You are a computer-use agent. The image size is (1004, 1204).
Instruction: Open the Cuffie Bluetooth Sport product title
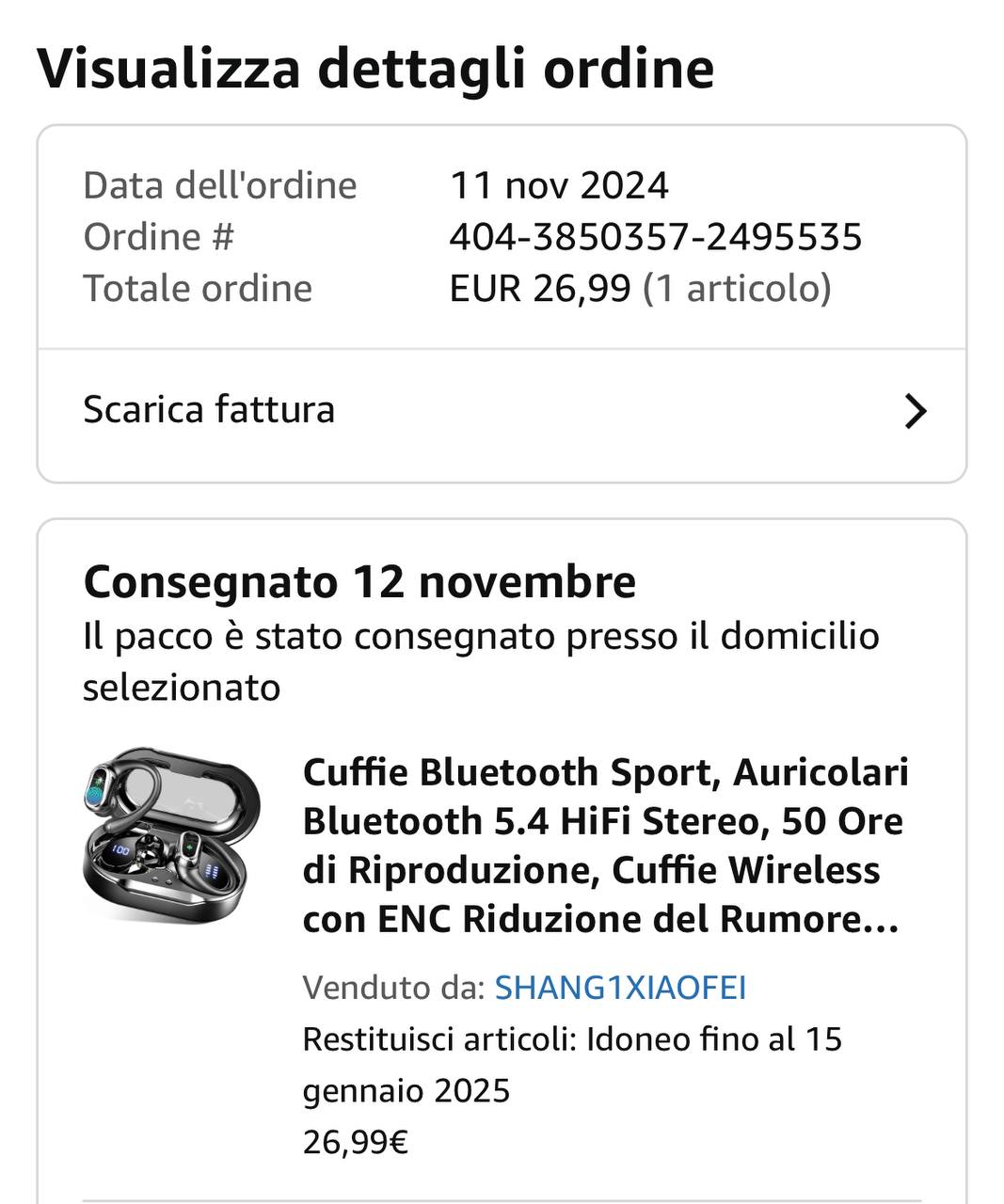(605, 845)
